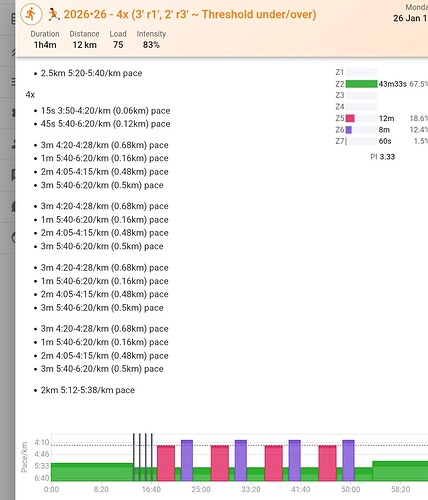The height and width of the screenshot is (500, 428).
Task: Click the green Z2 zone bar
Action: click(x=361, y=84)
